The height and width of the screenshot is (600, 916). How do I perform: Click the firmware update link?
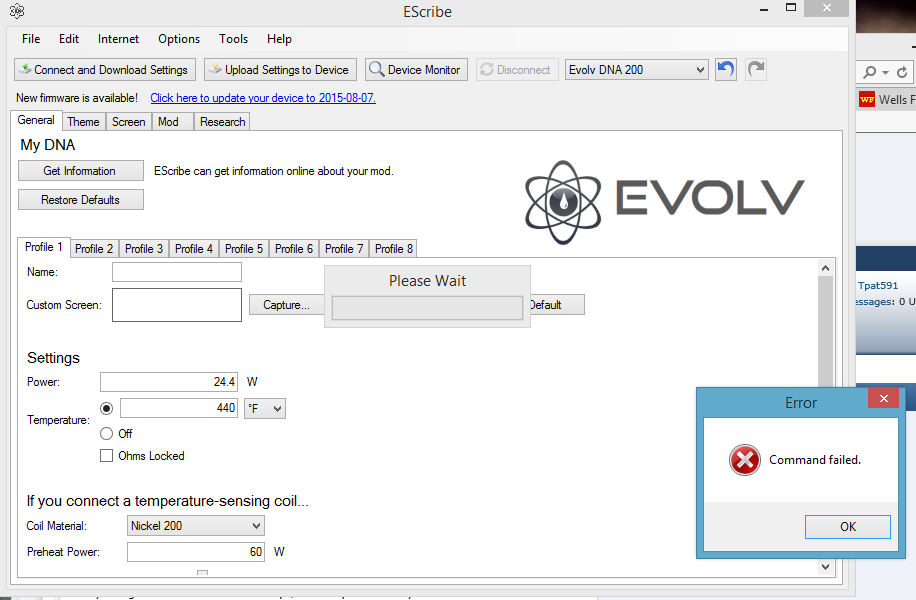click(263, 98)
